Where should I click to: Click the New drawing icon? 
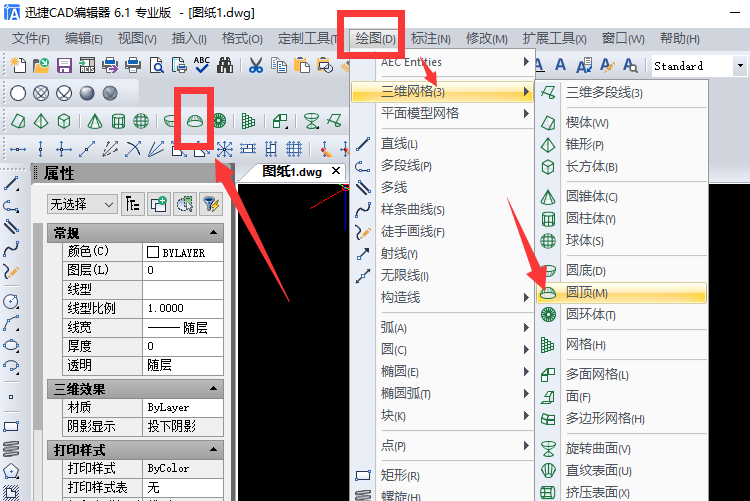tap(18, 65)
